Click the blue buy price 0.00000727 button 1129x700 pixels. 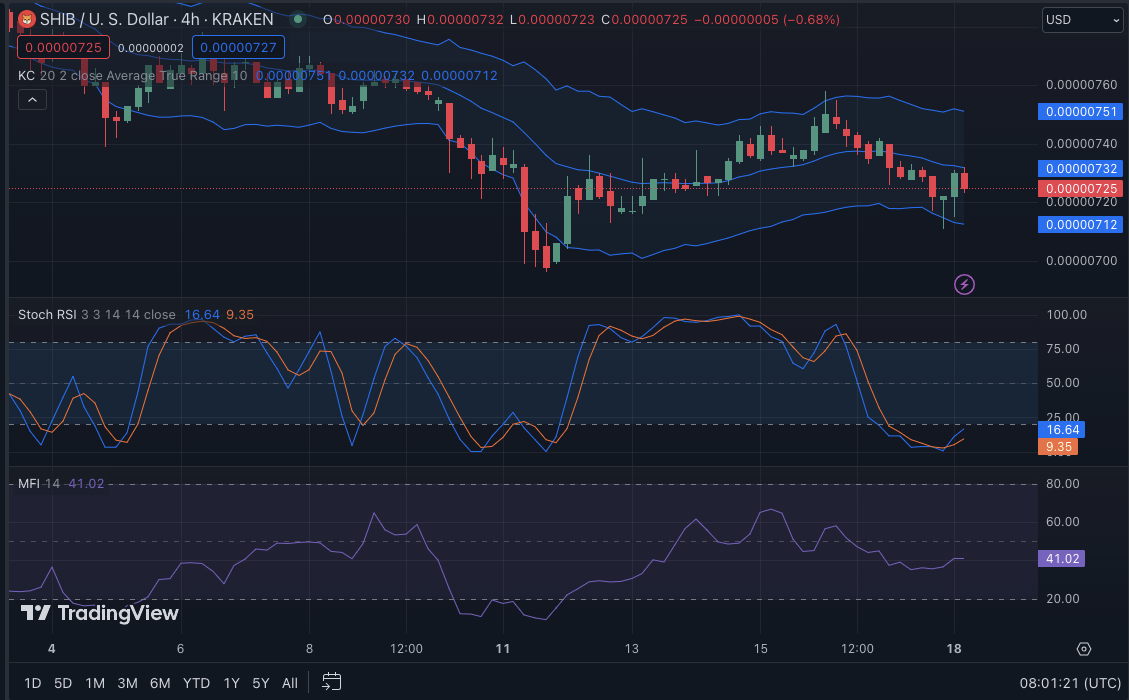[238, 48]
